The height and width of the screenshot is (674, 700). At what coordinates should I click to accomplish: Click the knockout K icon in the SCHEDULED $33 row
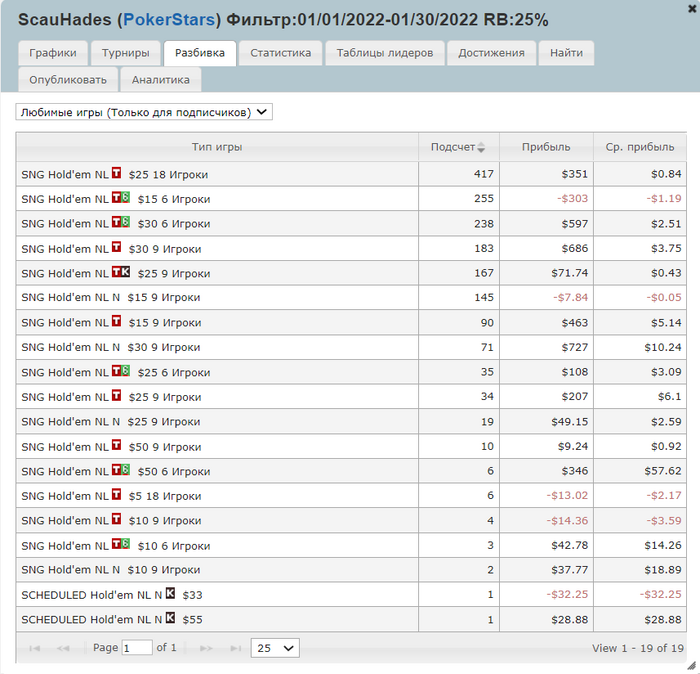coord(170,593)
